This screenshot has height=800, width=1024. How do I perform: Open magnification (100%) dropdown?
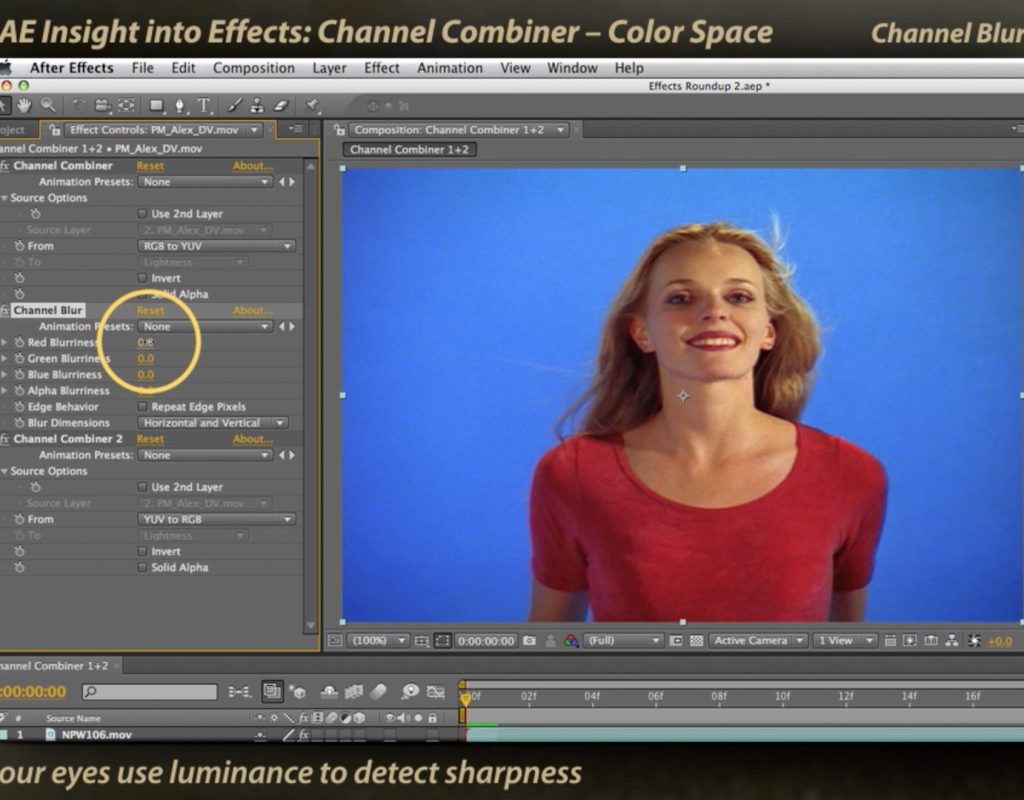click(x=377, y=641)
